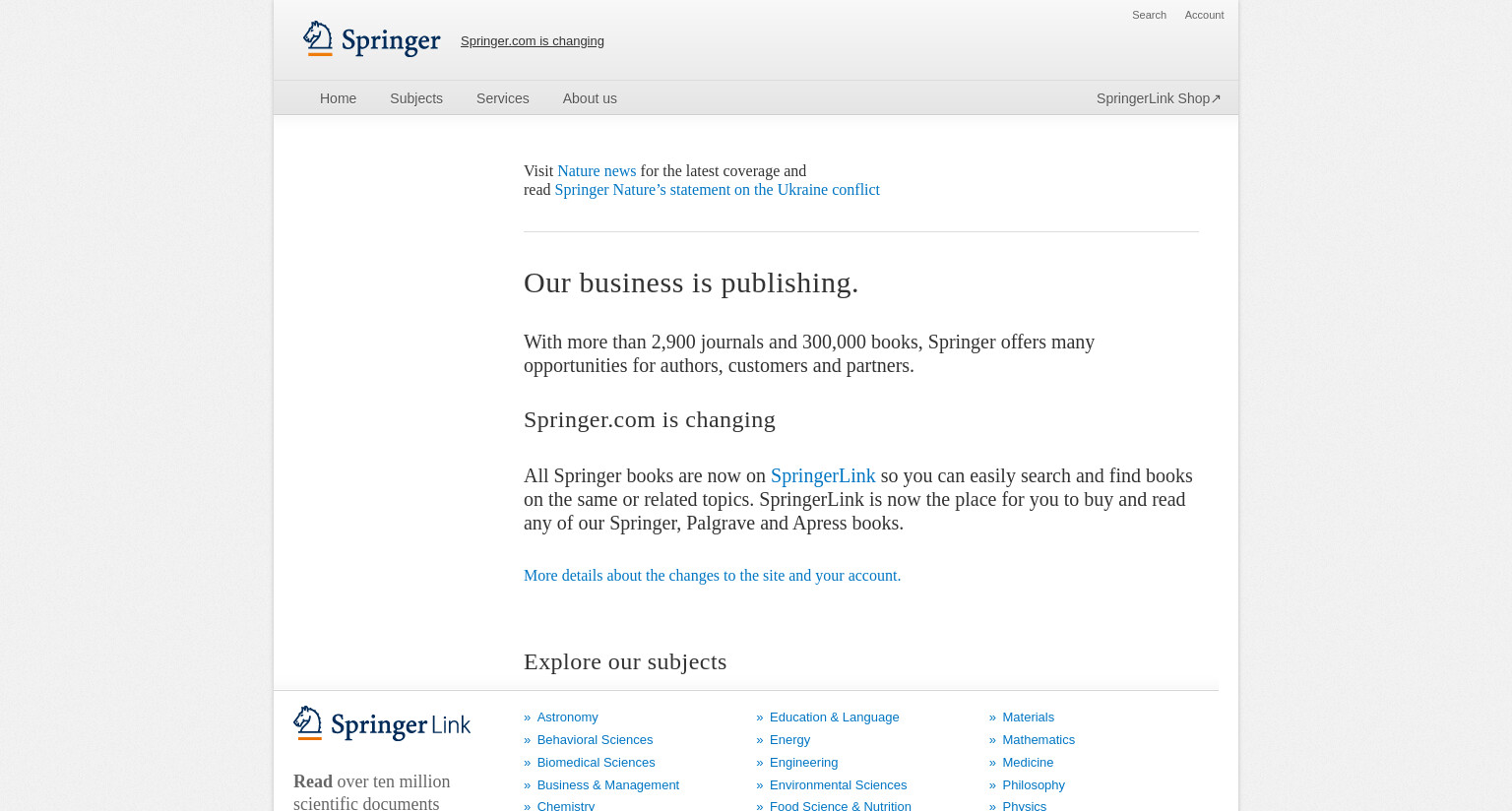The image size is (1512, 811).
Task: Follow the Nature news link
Action: tap(597, 170)
